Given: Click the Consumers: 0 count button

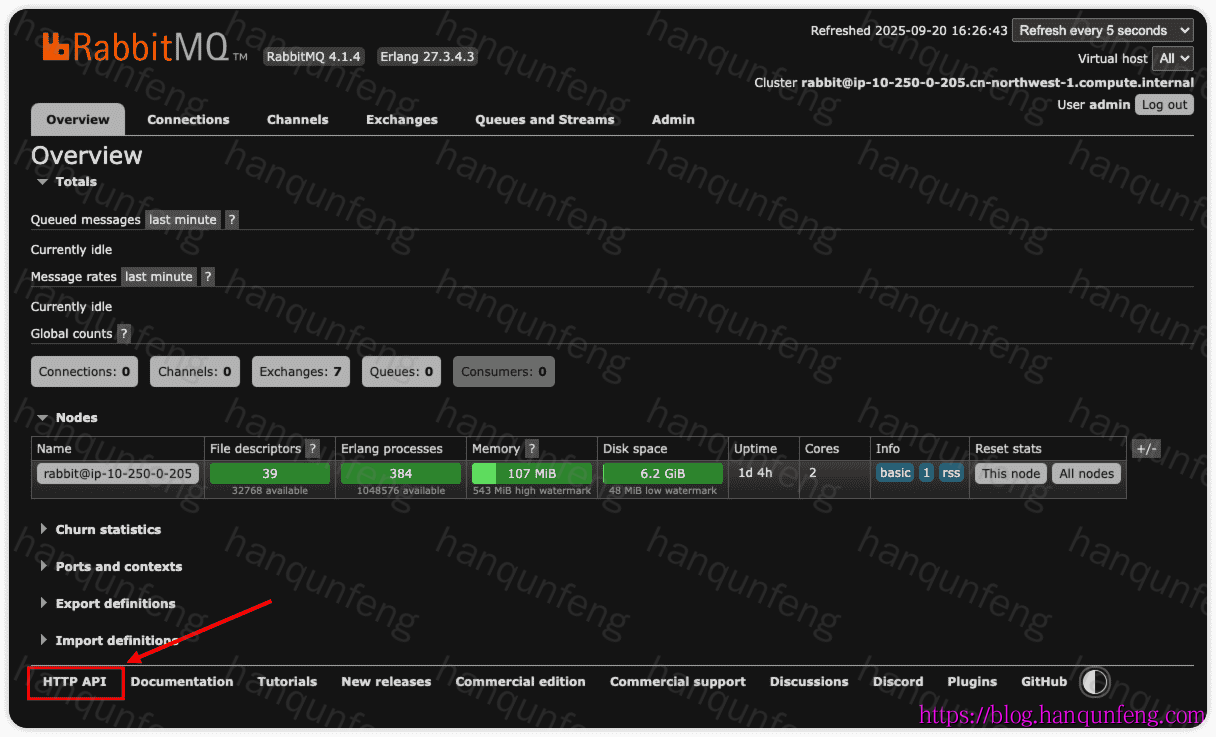Looking at the screenshot, I should pyautogui.click(x=504, y=372).
